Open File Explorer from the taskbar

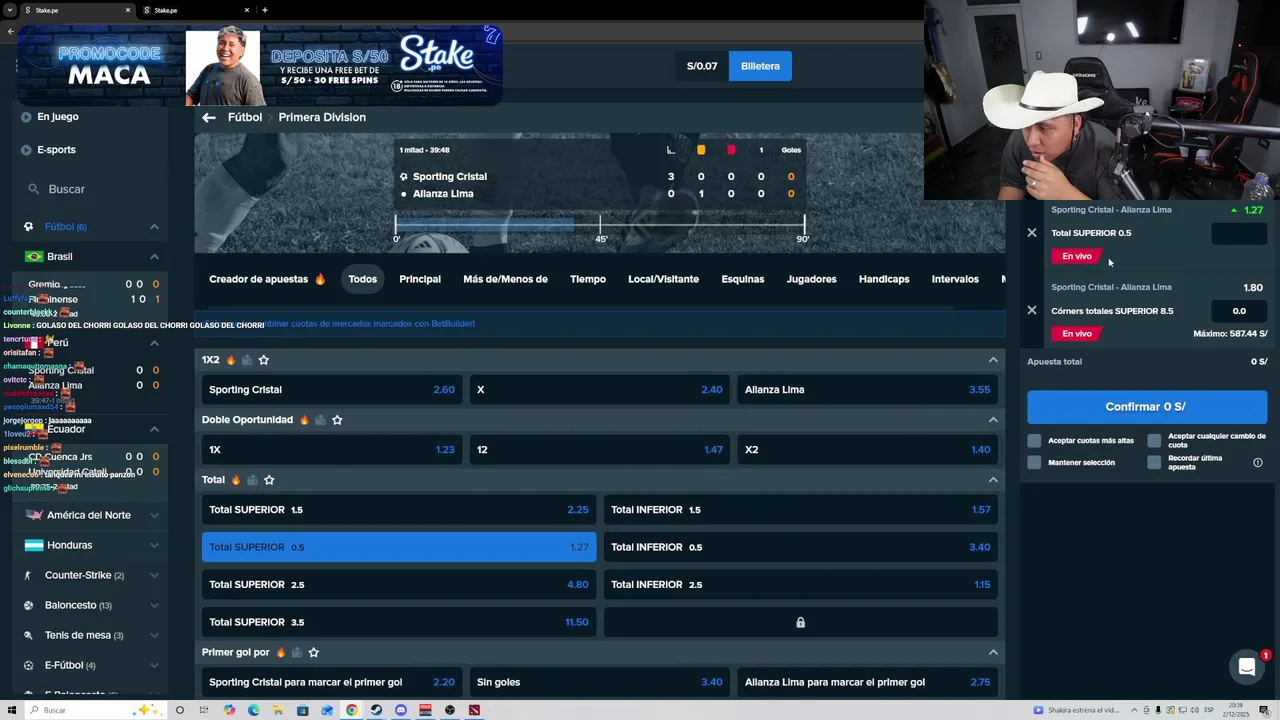tap(278, 710)
